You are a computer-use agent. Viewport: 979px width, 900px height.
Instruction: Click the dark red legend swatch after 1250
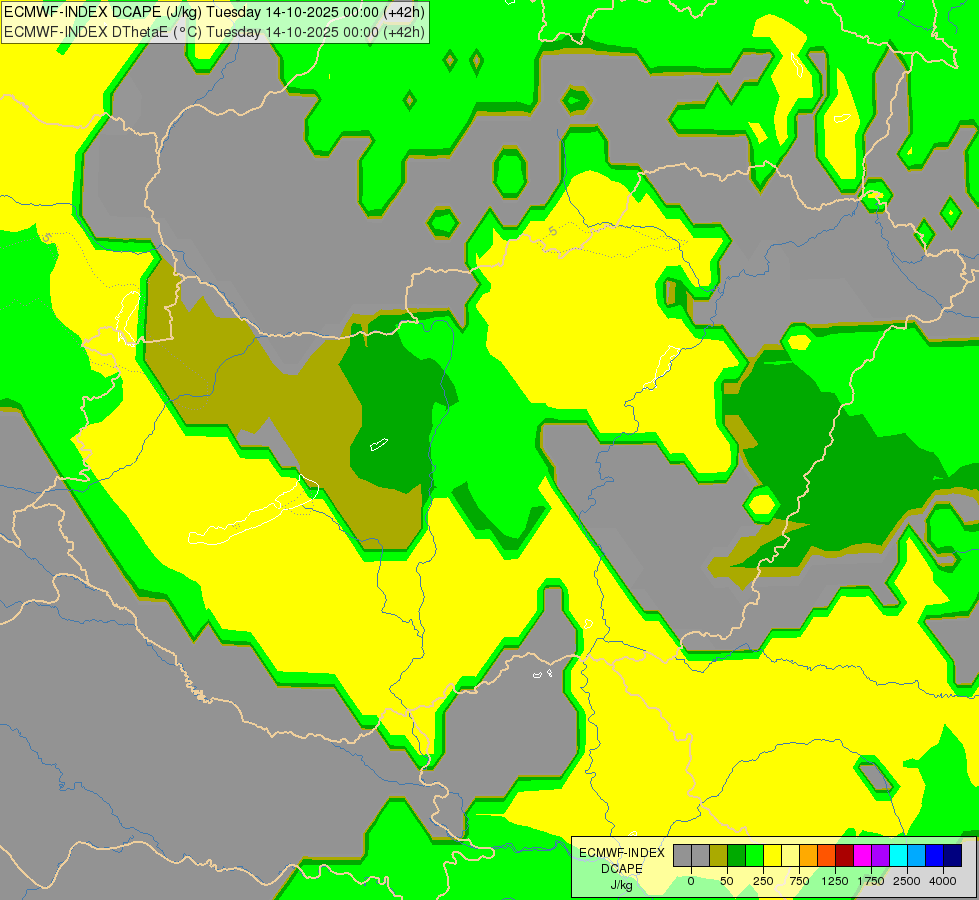pos(845,855)
